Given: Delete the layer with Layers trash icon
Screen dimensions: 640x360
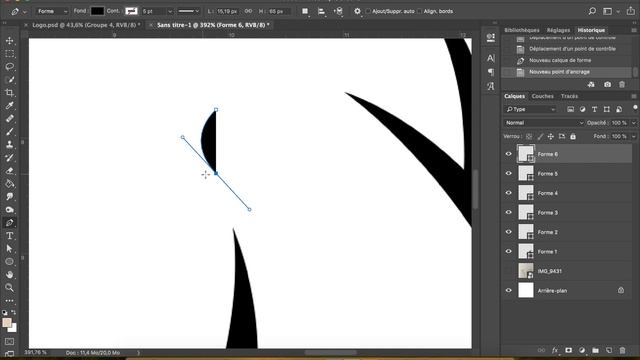Looking at the screenshot, I should pos(622,350).
